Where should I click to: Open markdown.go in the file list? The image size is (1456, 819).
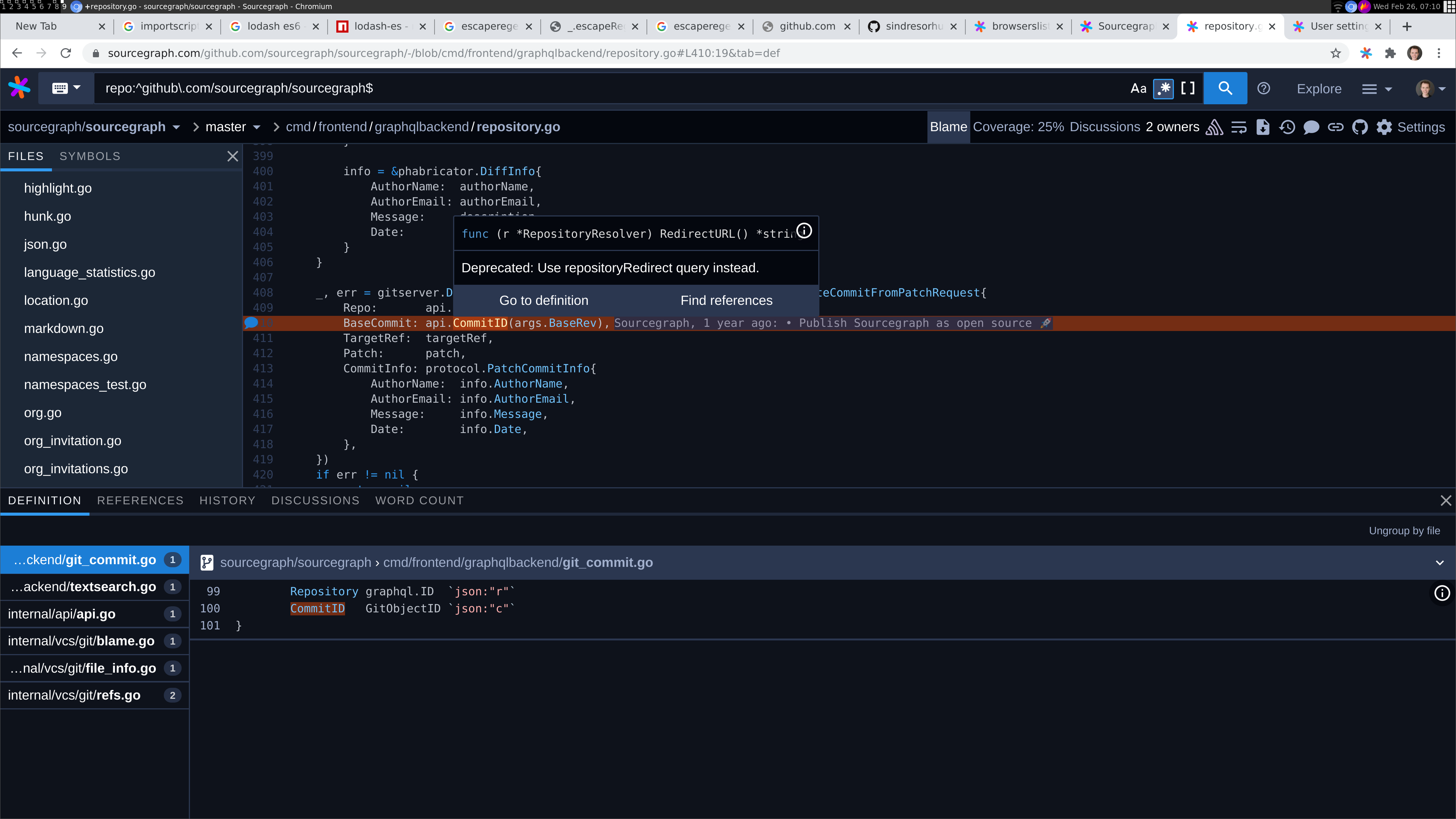click(64, 328)
